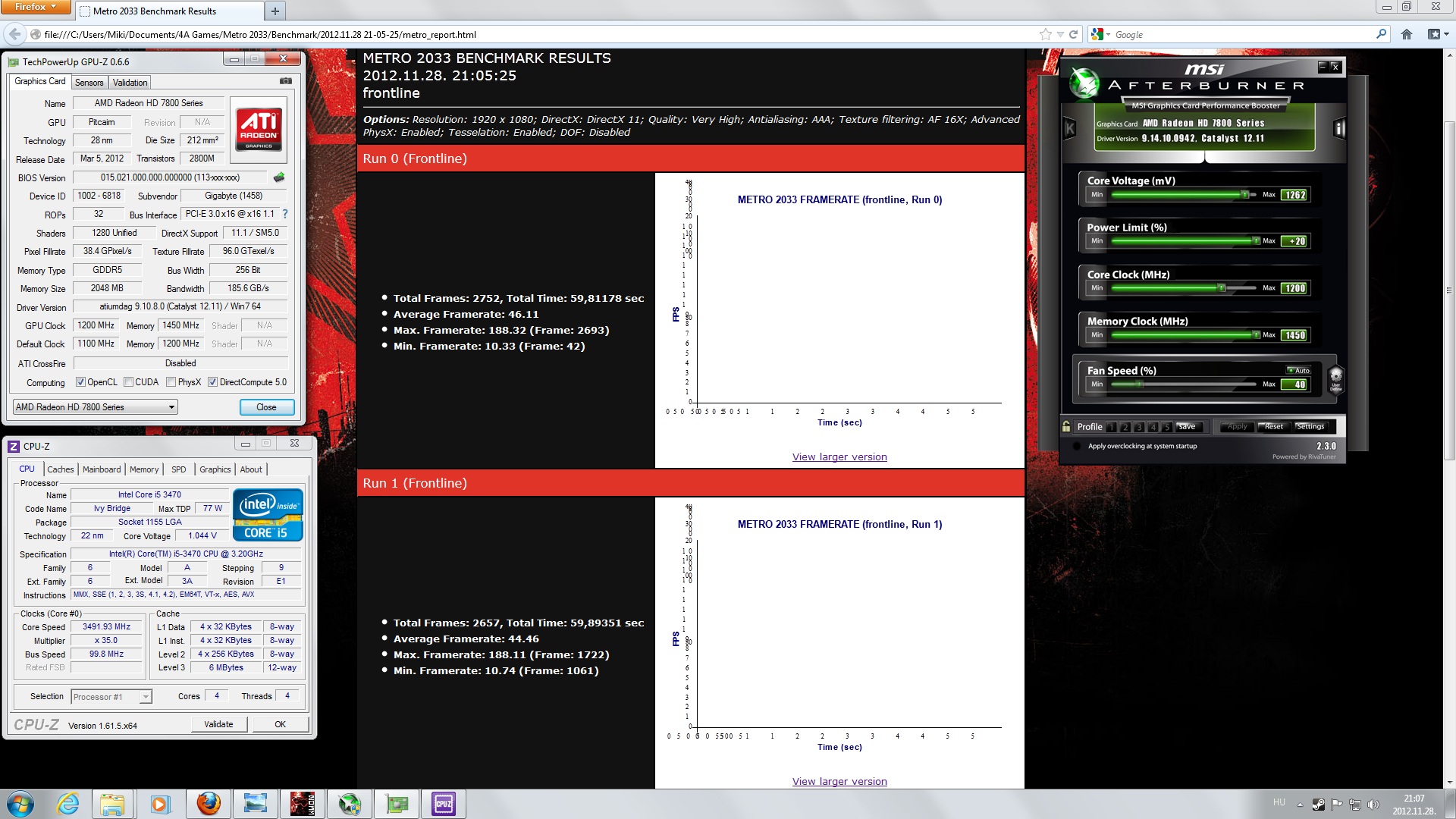
Task: Open Windows Explorer folder on taskbar
Action: [x=112, y=804]
